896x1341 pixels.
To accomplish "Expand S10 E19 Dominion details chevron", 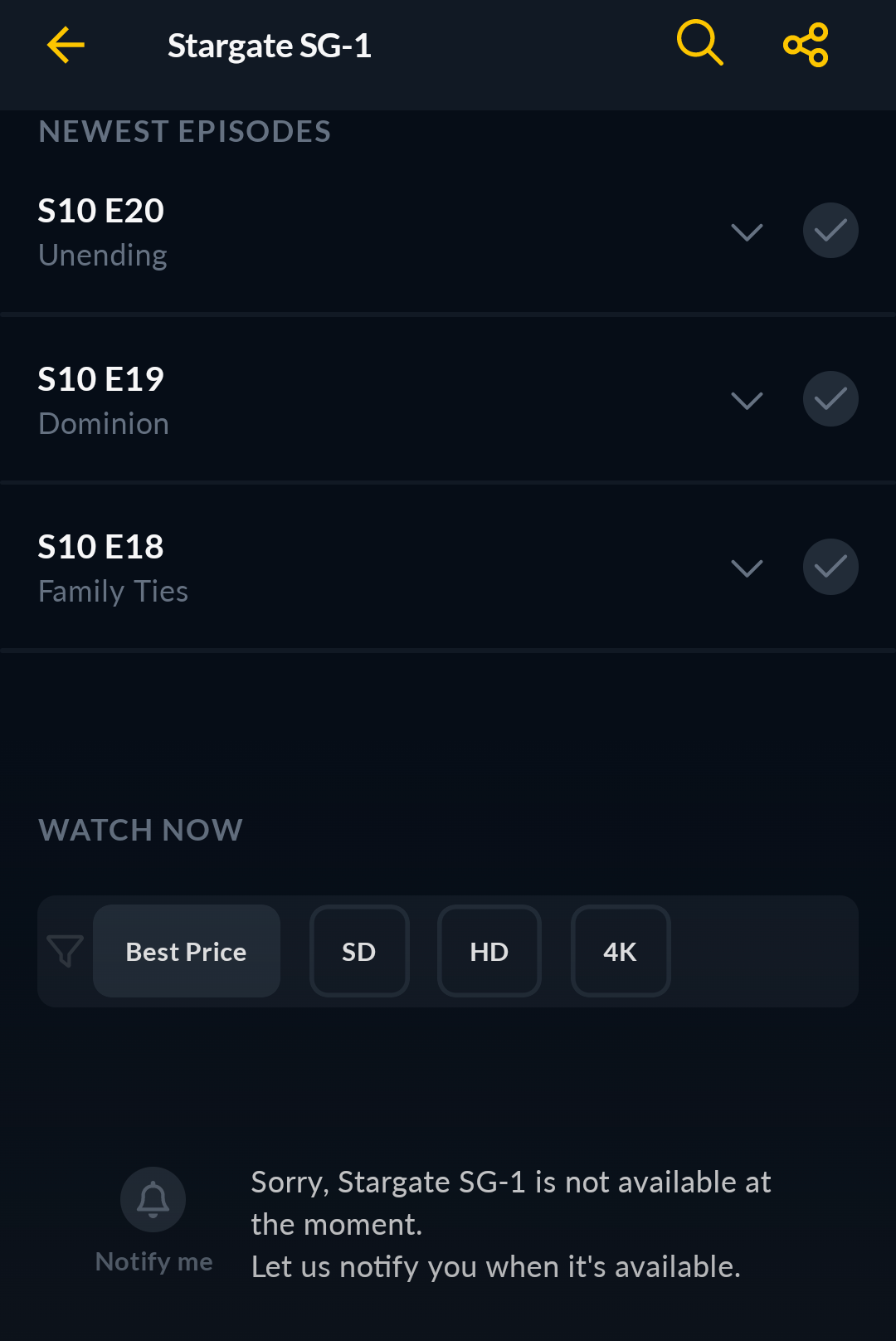I will 747,400.
